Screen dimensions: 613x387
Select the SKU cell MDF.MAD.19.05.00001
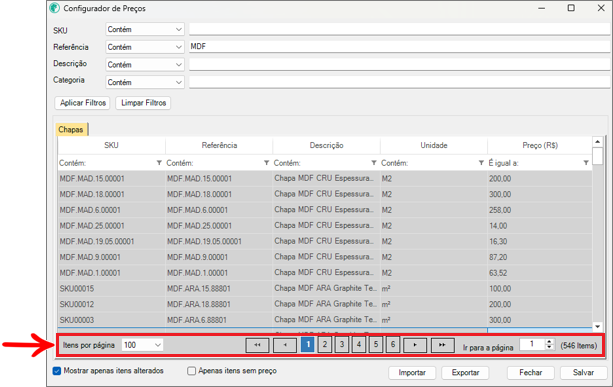(111, 242)
